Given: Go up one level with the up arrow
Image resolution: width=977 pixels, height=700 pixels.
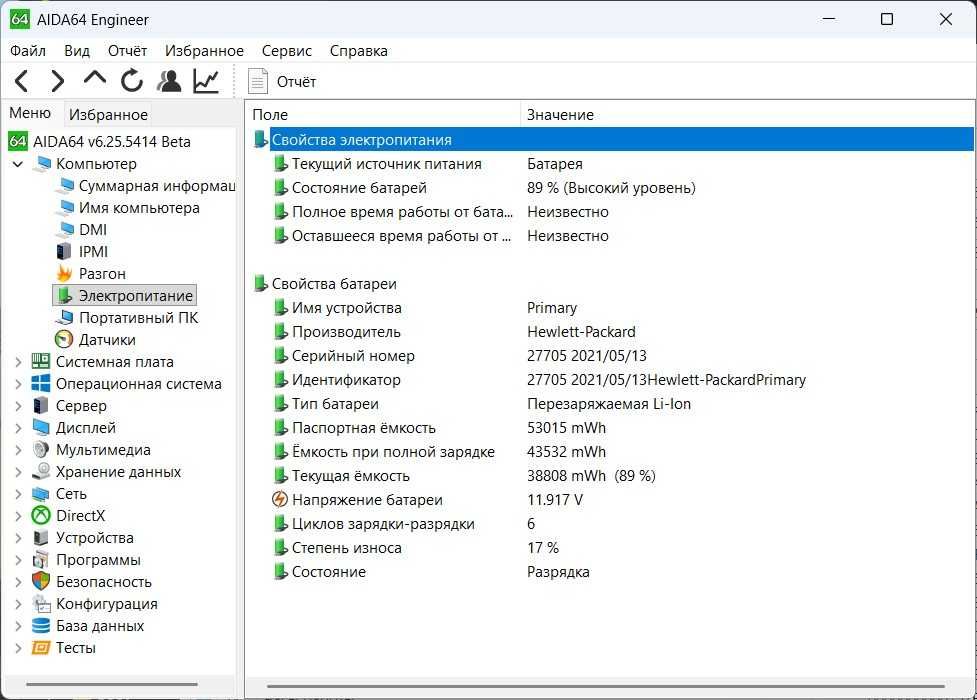Looking at the screenshot, I should (x=95, y=79).
